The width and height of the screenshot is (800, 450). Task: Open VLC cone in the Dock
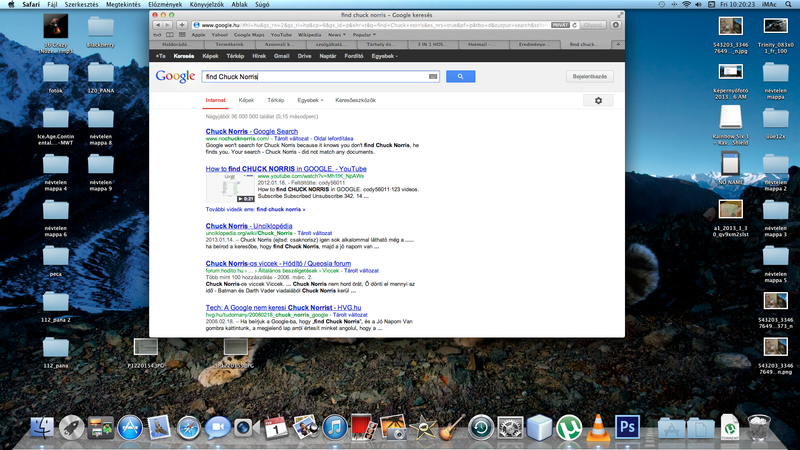coord(598,427)
